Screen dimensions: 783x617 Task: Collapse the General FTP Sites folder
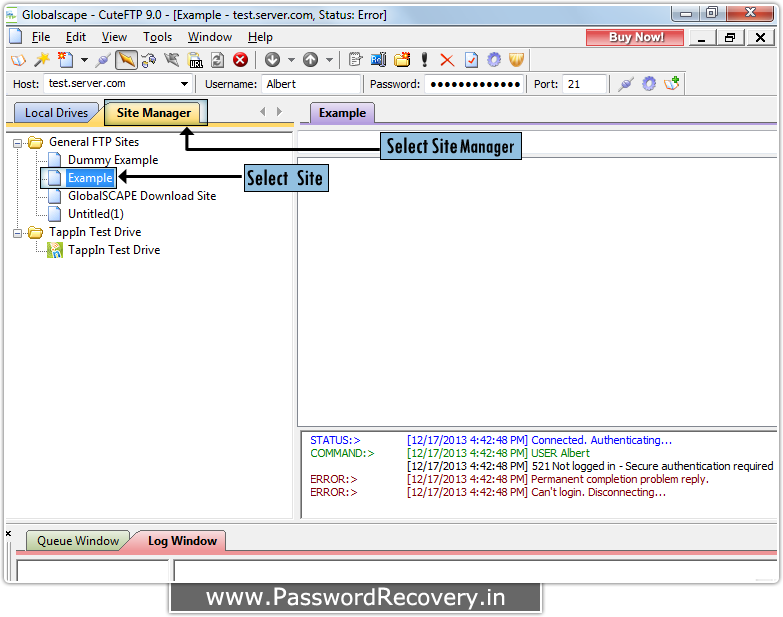(17, 143)
